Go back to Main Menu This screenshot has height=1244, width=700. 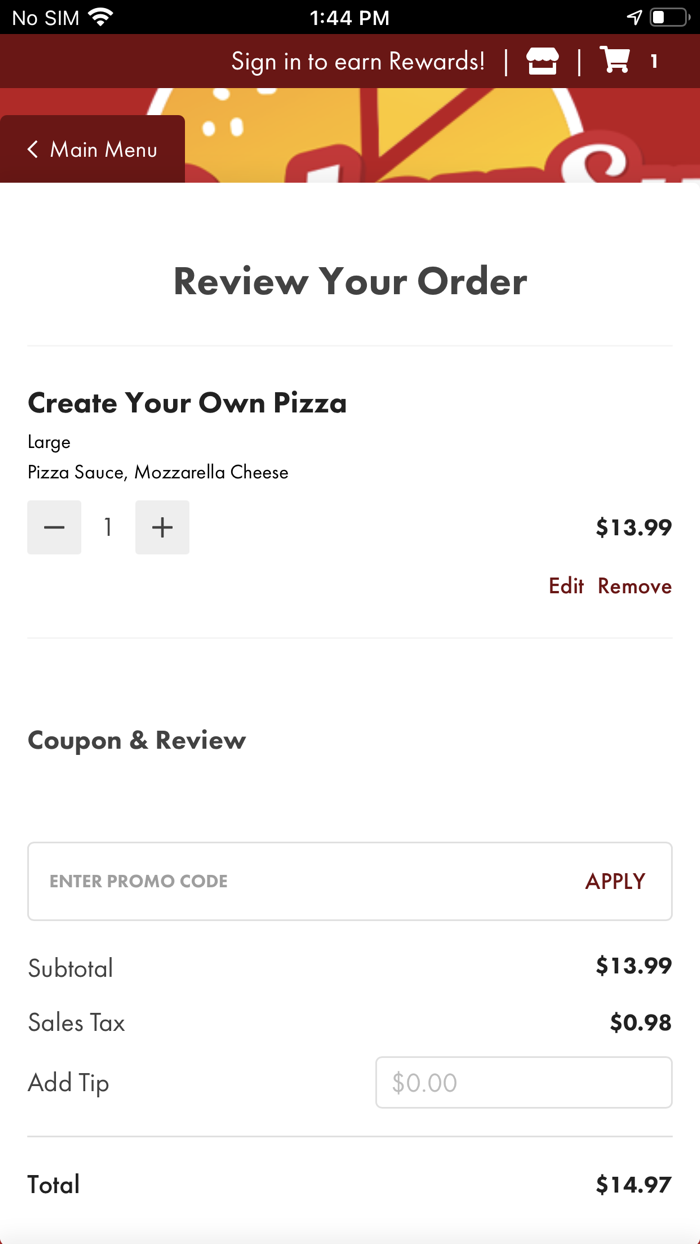(x=92, y=150)
